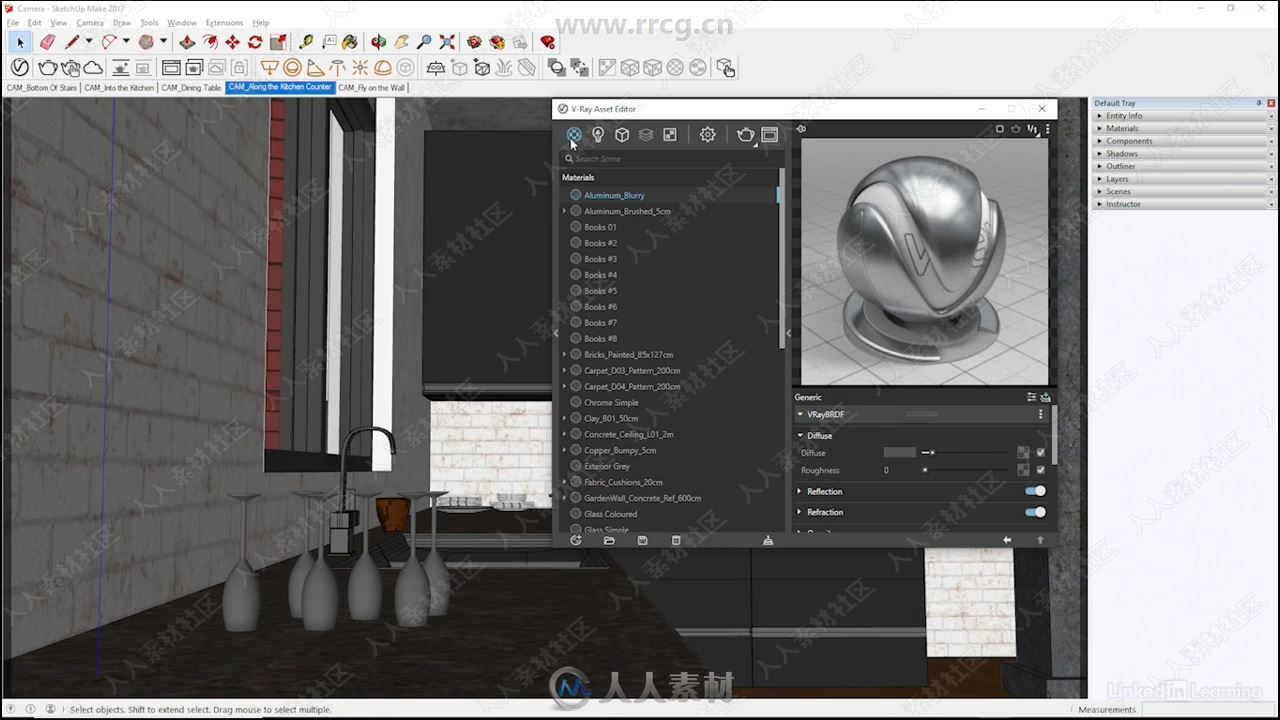This screenshot has height=720, width=1280.
Task: Switch to CAM_Dining Table scene tab
Action: click(191, 88)
